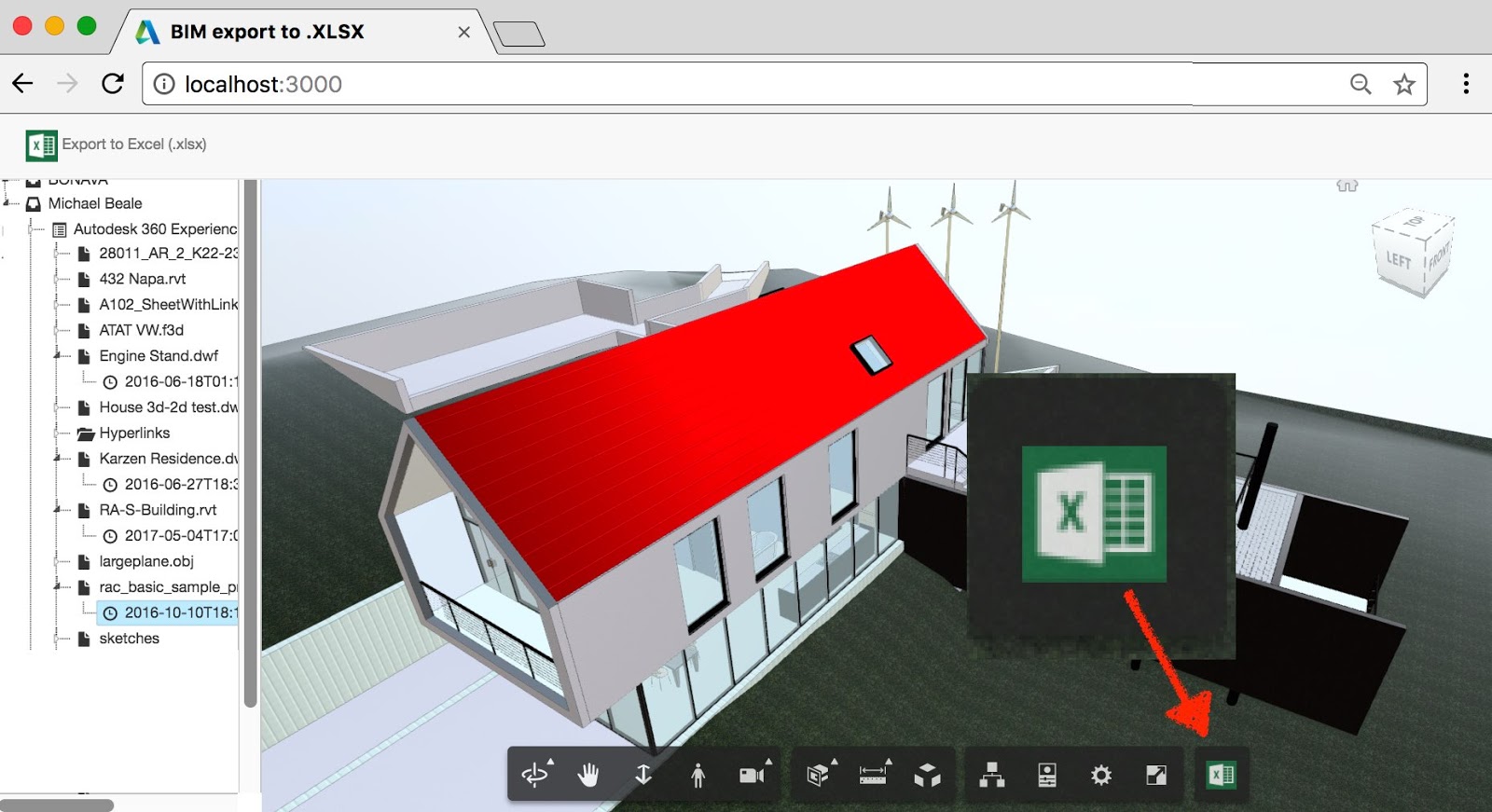The height and width of the screenshot is (812, 1492).
Task: Select the Michael Beale hub node
Action: point(95,203)
